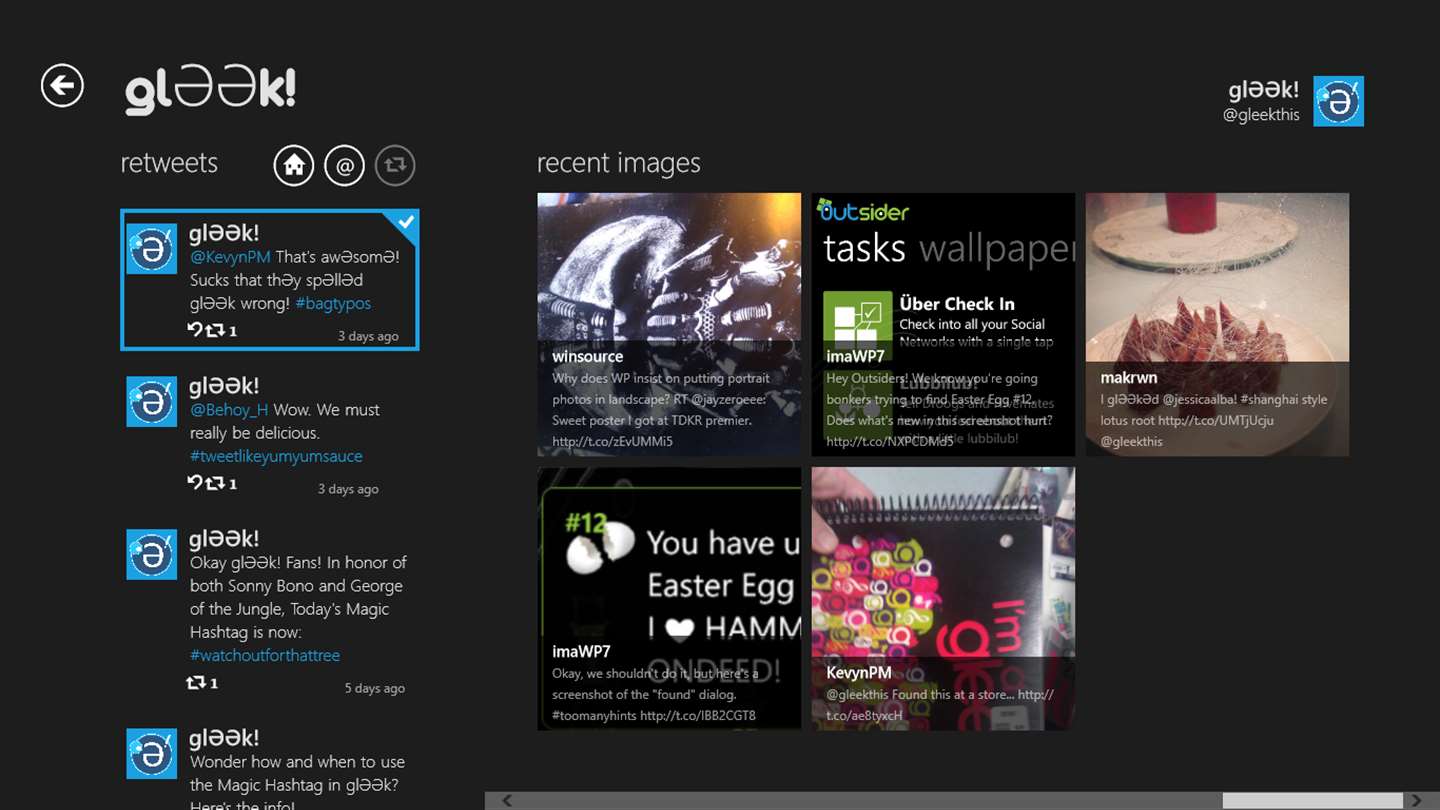Select the Sonny Bono Magic Hashtag tweet
The image size is (1440, 810).
pos(270,612)
